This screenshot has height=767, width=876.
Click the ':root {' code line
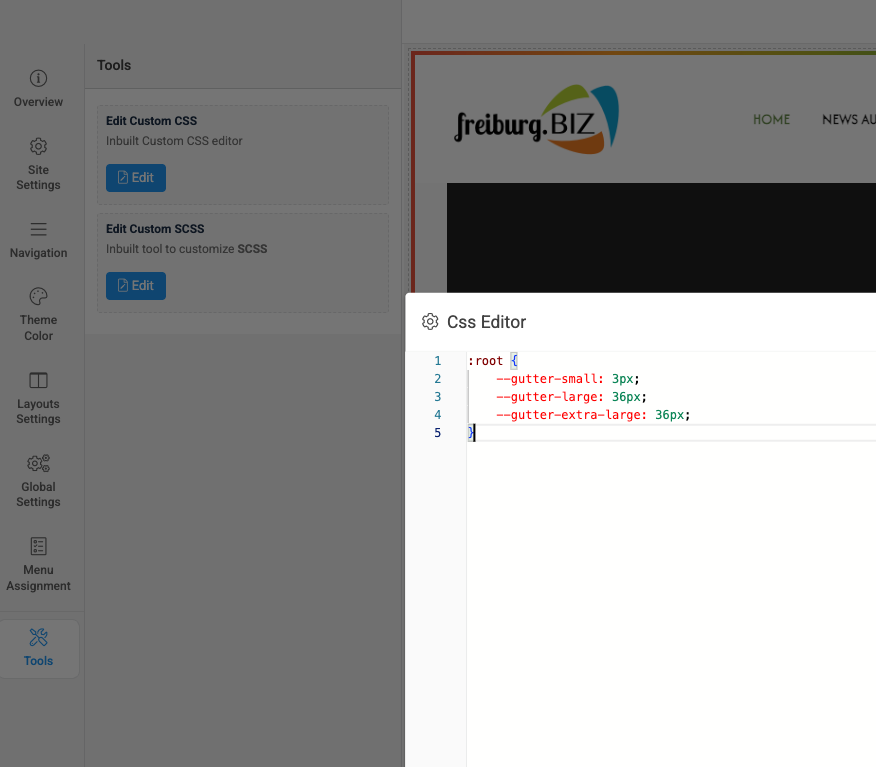493,361
